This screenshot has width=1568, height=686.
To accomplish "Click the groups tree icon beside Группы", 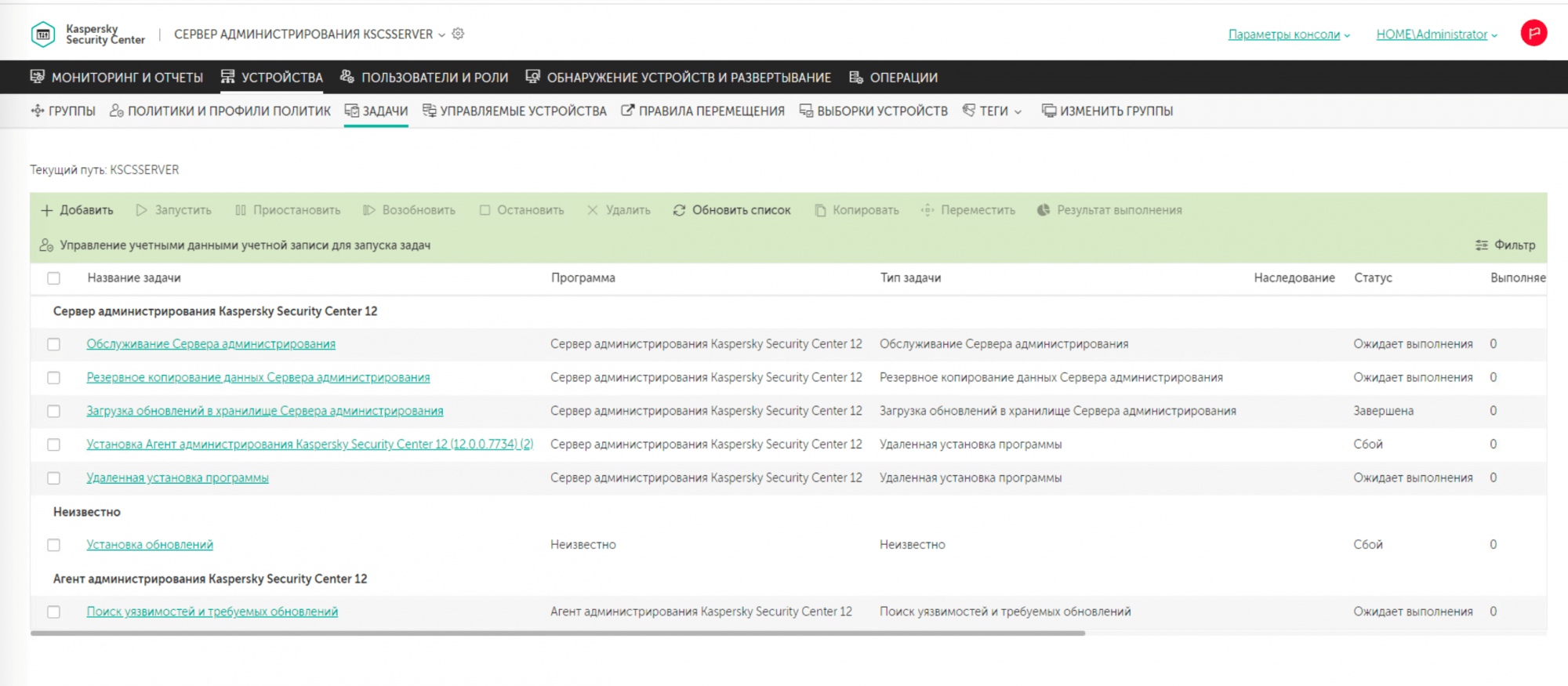I will coord(37,111).
